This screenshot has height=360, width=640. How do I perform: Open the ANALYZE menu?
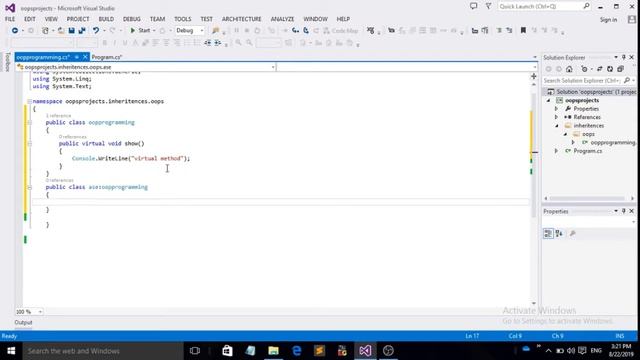[x=282, y=19]
